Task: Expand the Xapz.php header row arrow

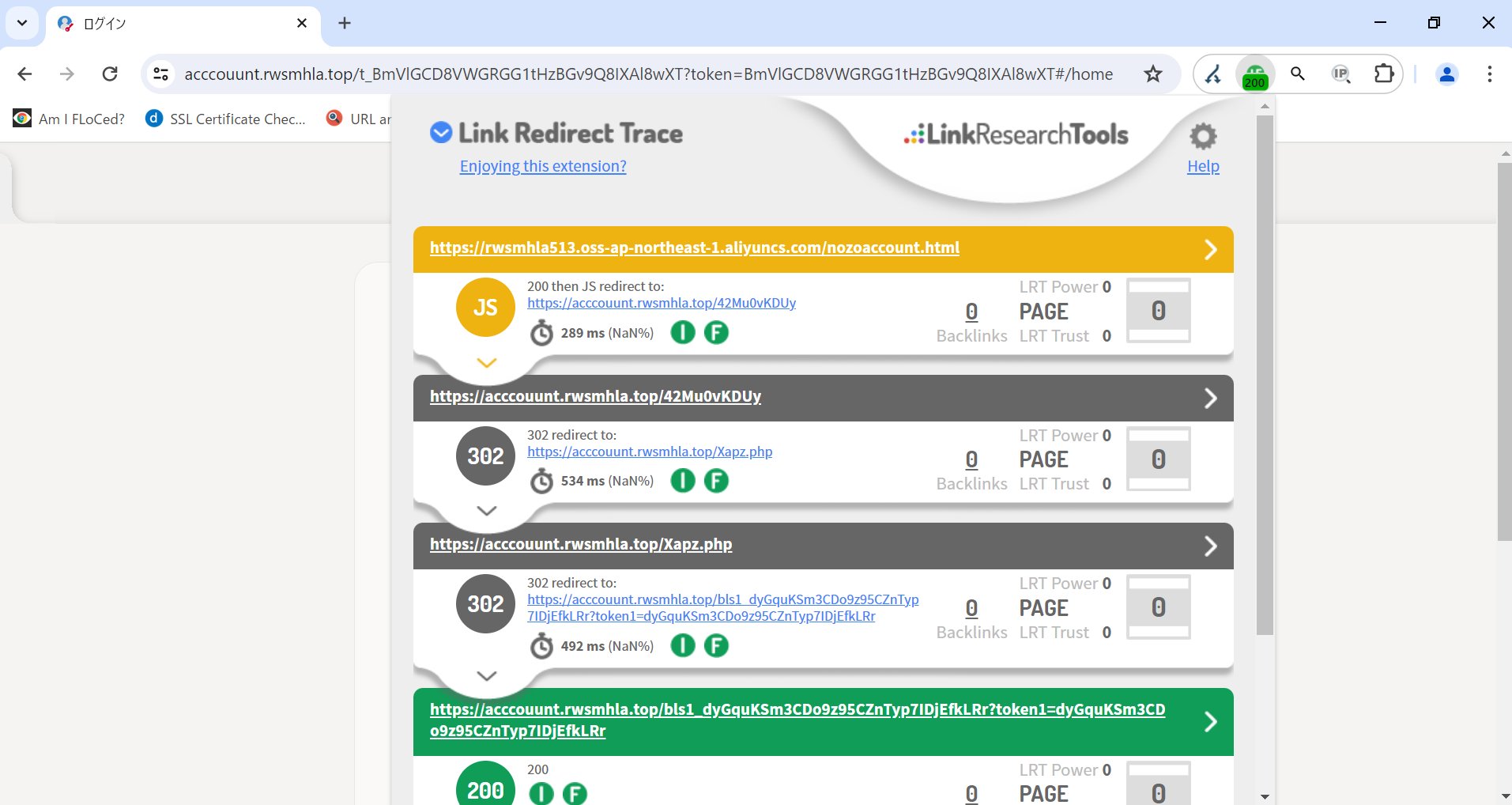Action: 1210,546
